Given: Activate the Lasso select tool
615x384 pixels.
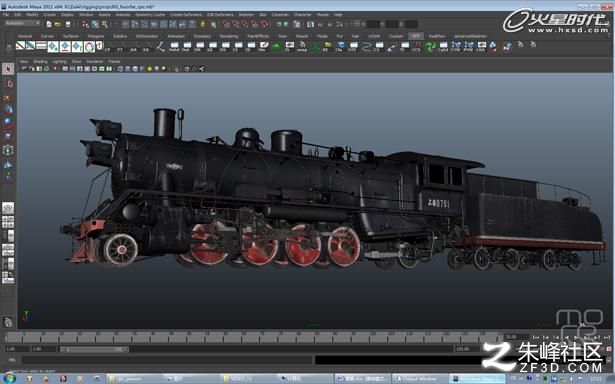Looking at the screenshot, I should tap(8, 83).
